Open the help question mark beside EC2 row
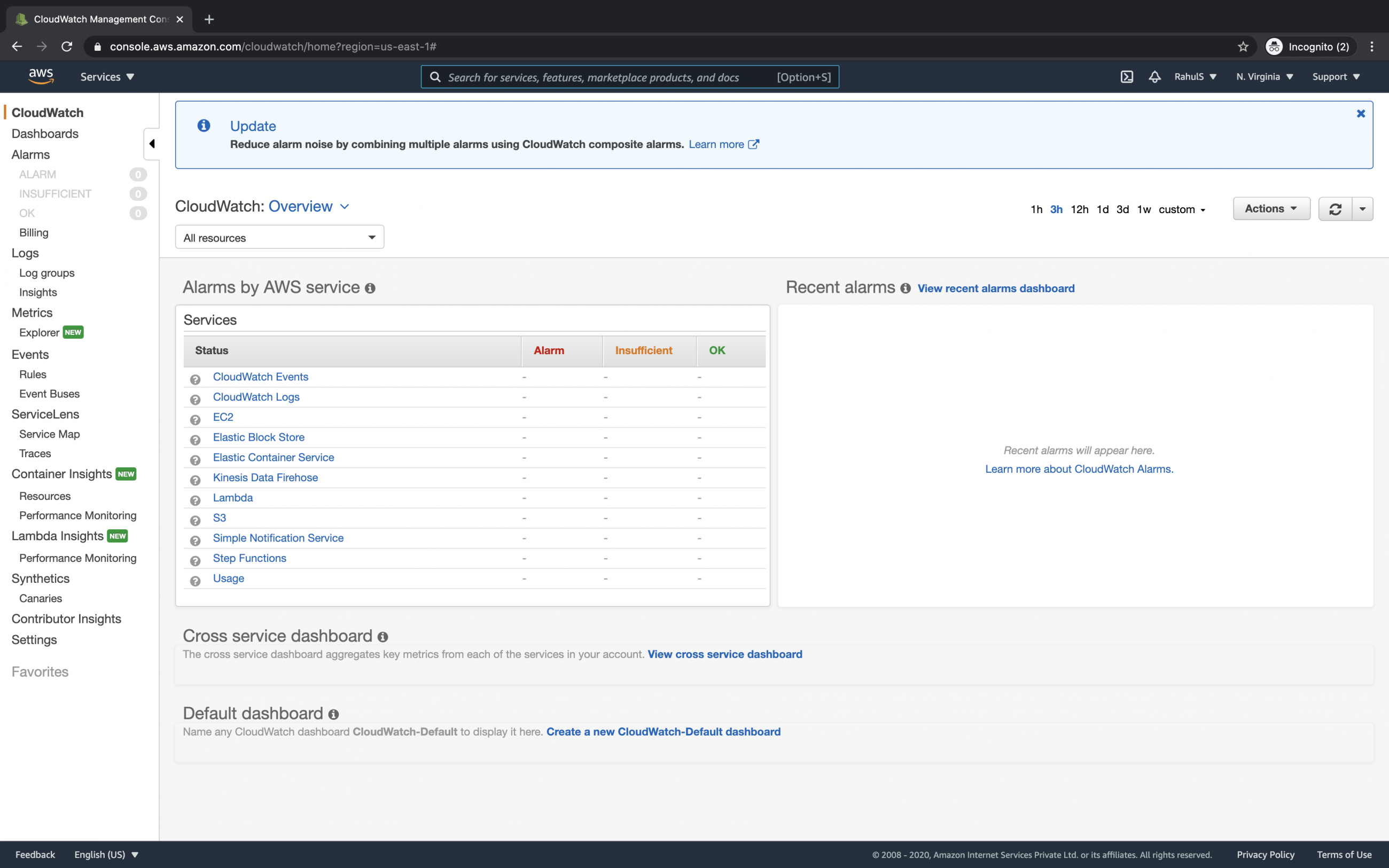1389x868 pixels. coord(195,420)
